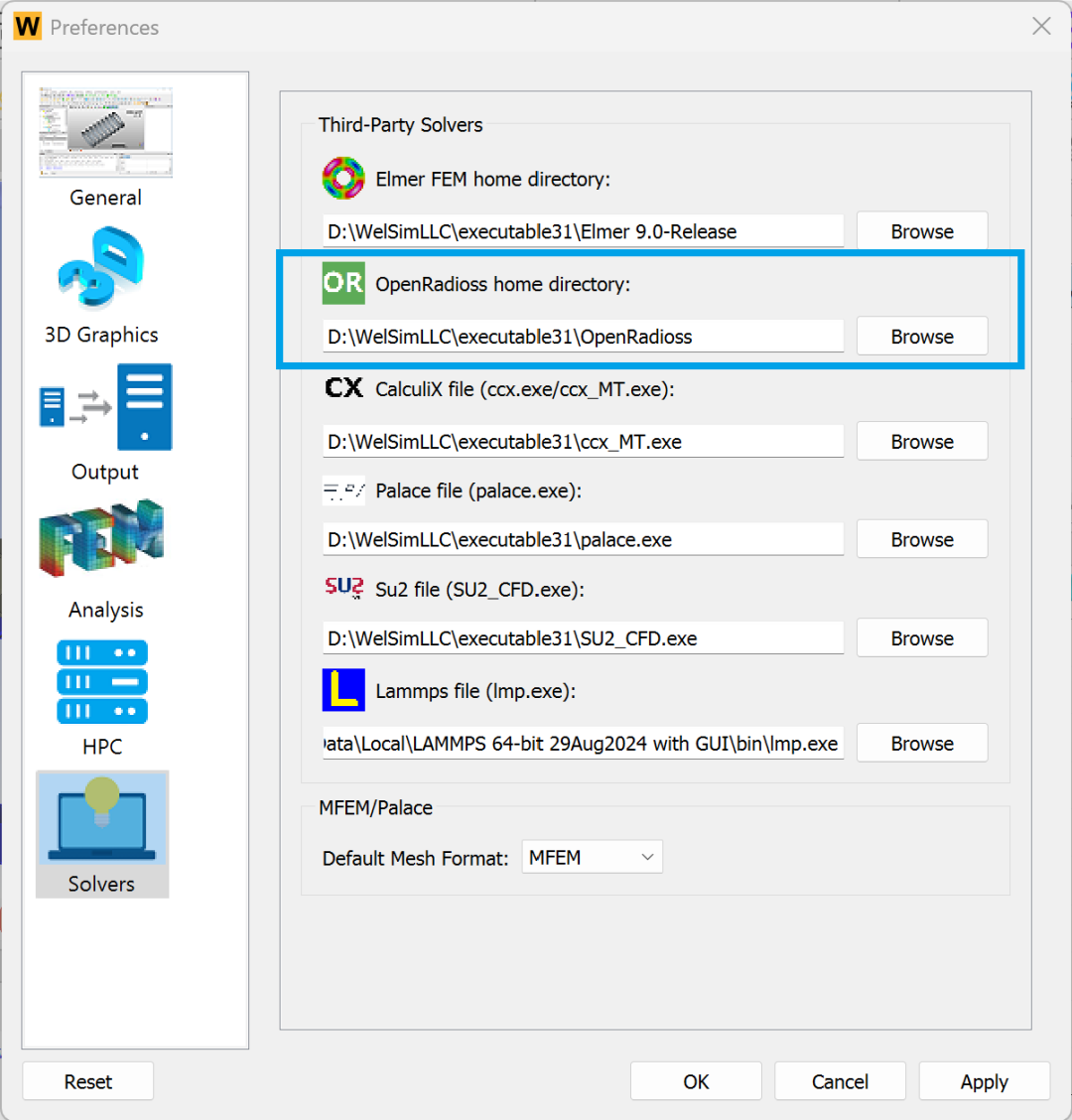The height and width of the screenshot is (1120, 1072).
Task: Edit the Elmer 9.0-Release path field
Action: tap(583, 231)
